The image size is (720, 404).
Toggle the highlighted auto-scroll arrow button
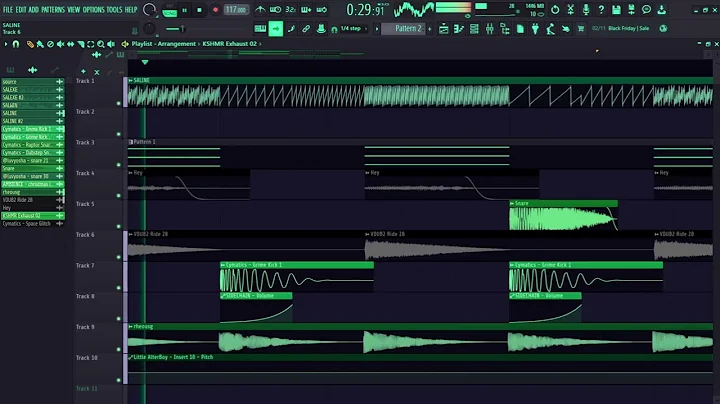tap(276, 28)
